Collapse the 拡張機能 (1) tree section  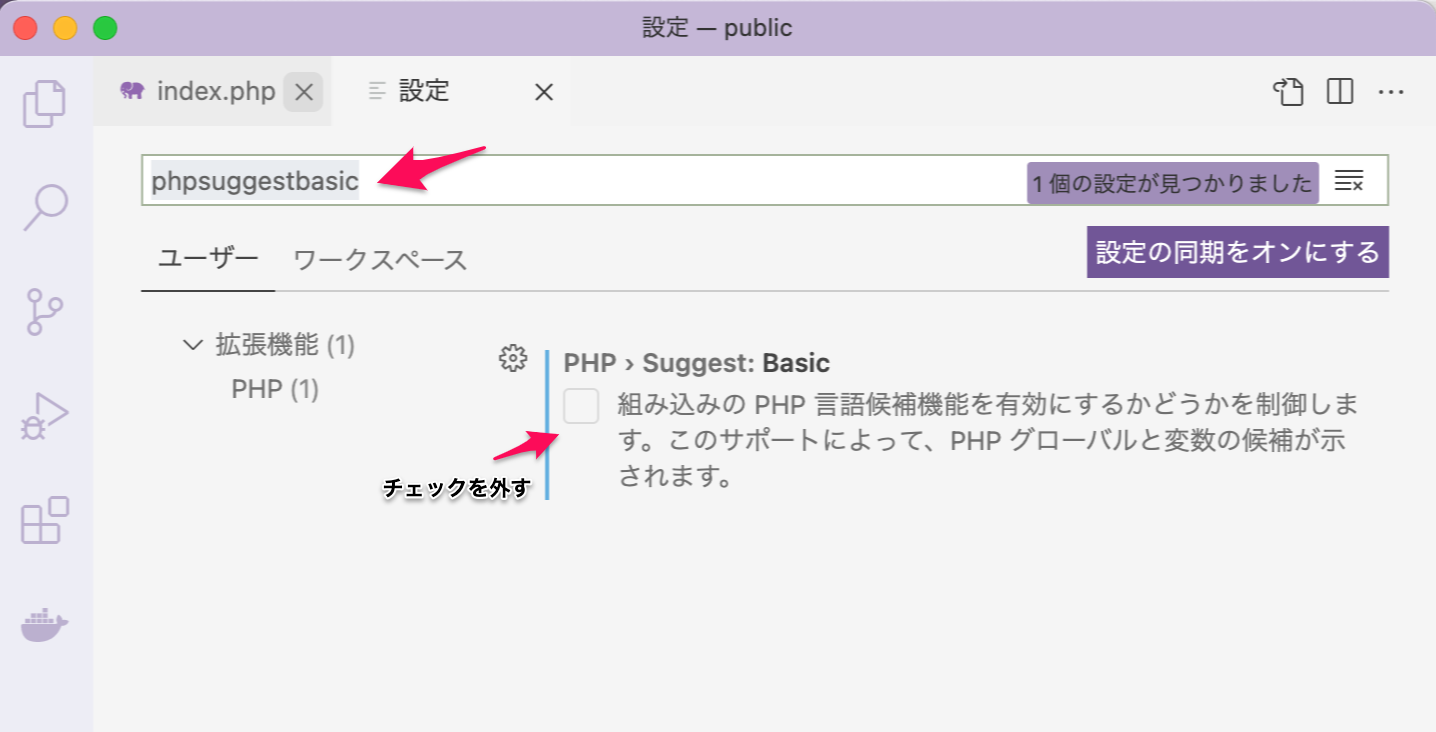pyautogui.click(x=191, y=344)
